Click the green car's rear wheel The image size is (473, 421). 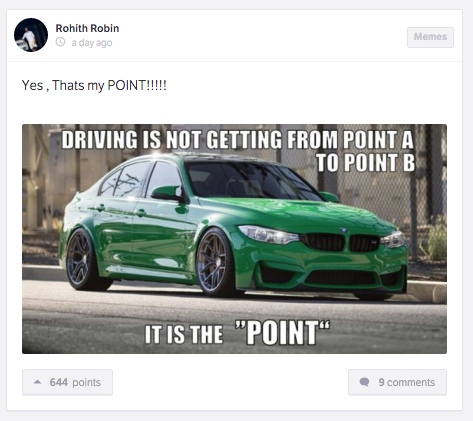(x=80, y=260)
